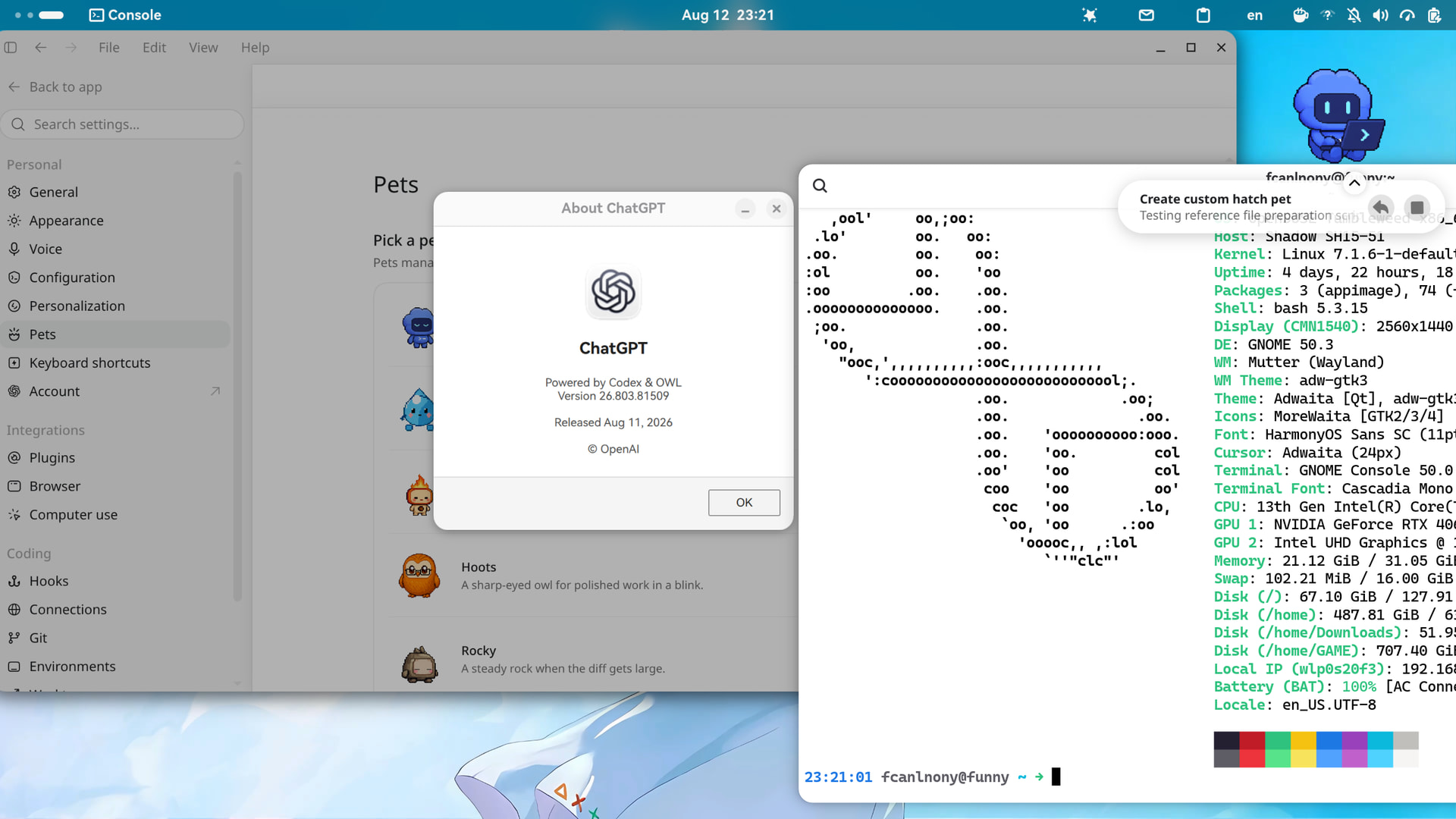Switch the 'en' input language indicator
The height and width of the screenshot is (819, 1456).
pos(1255,15)
